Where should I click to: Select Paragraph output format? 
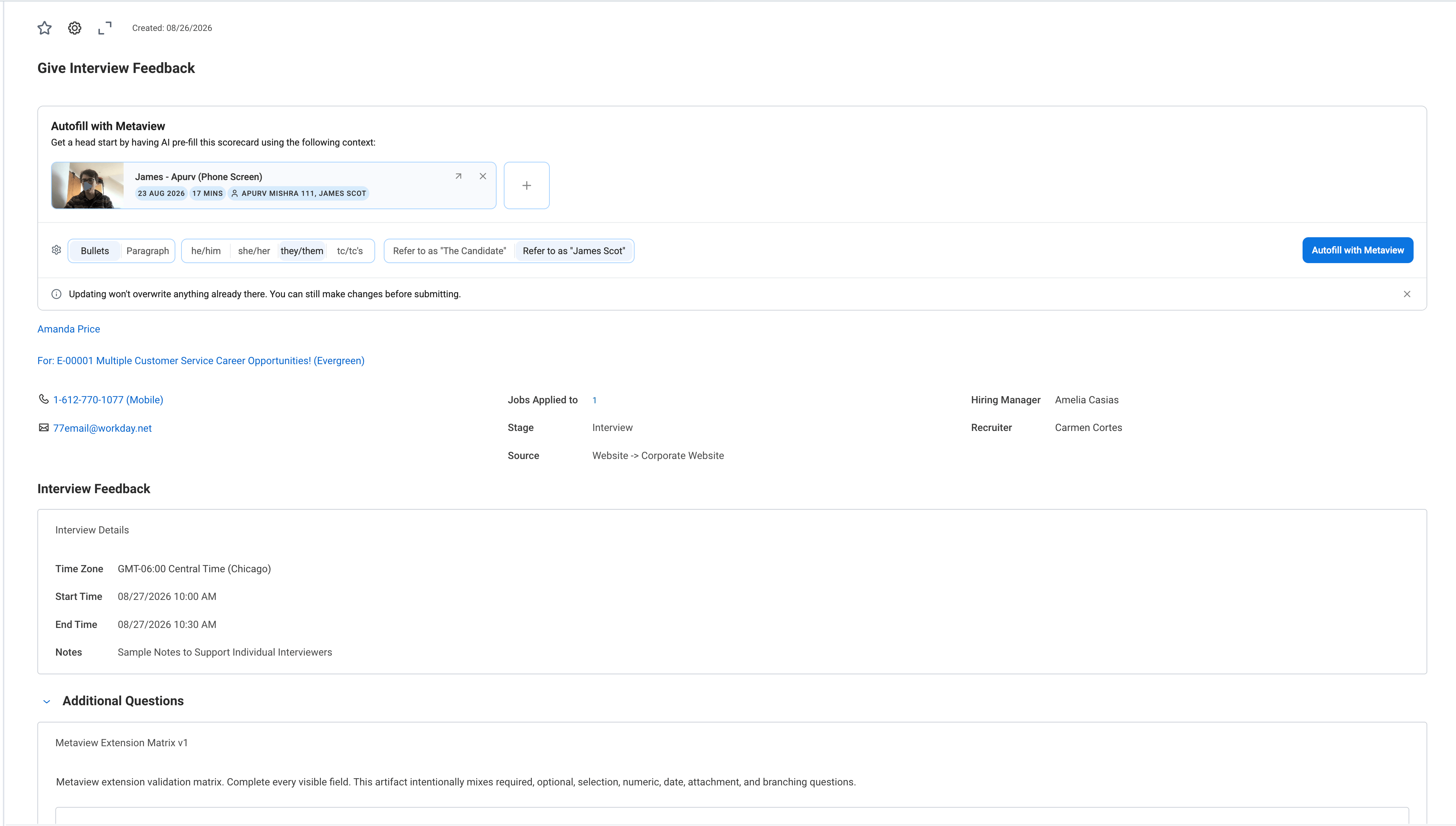pyautogui.click(x=147, y=251)
